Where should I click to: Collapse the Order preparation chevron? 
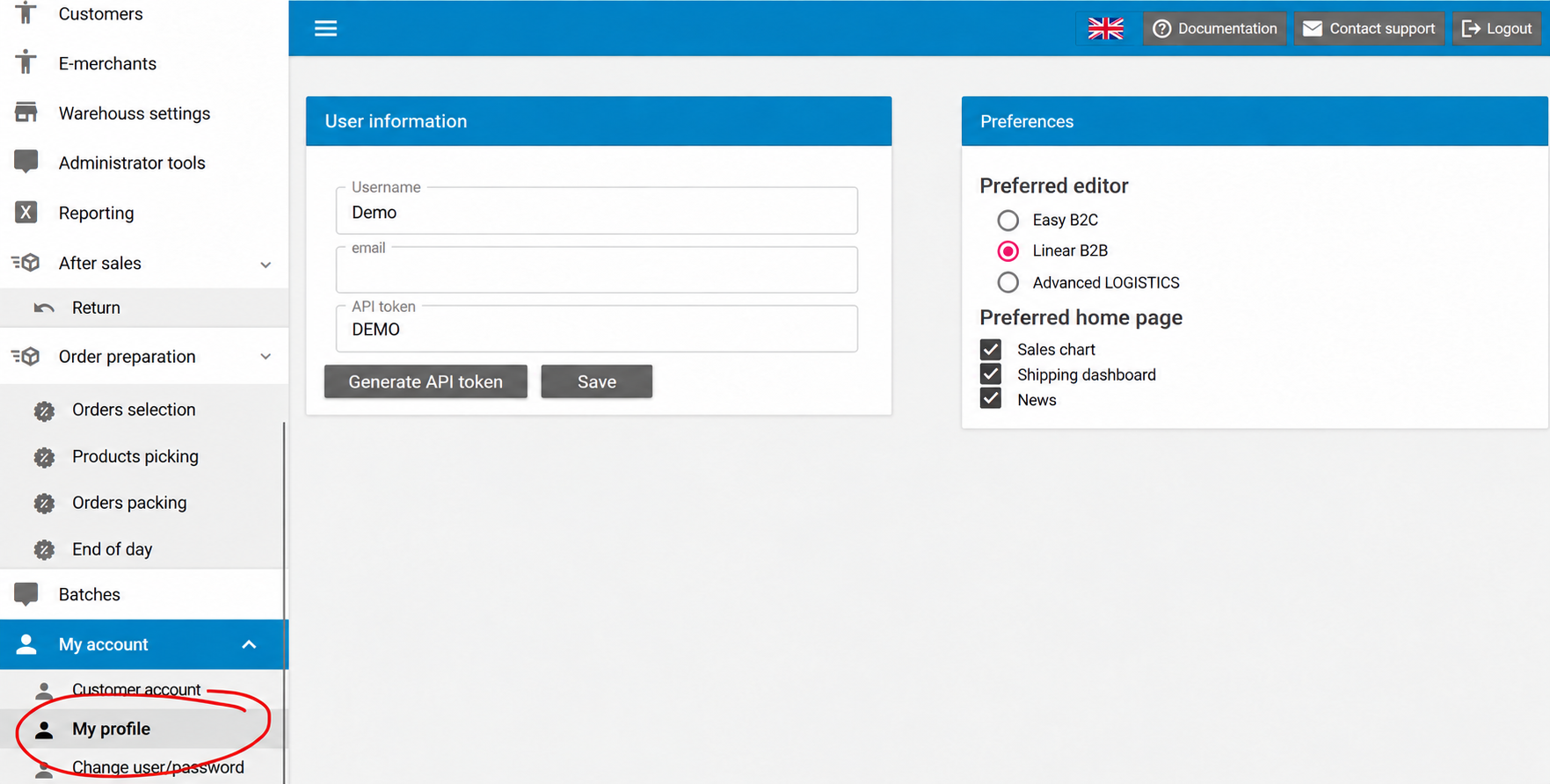pos(266,357)
